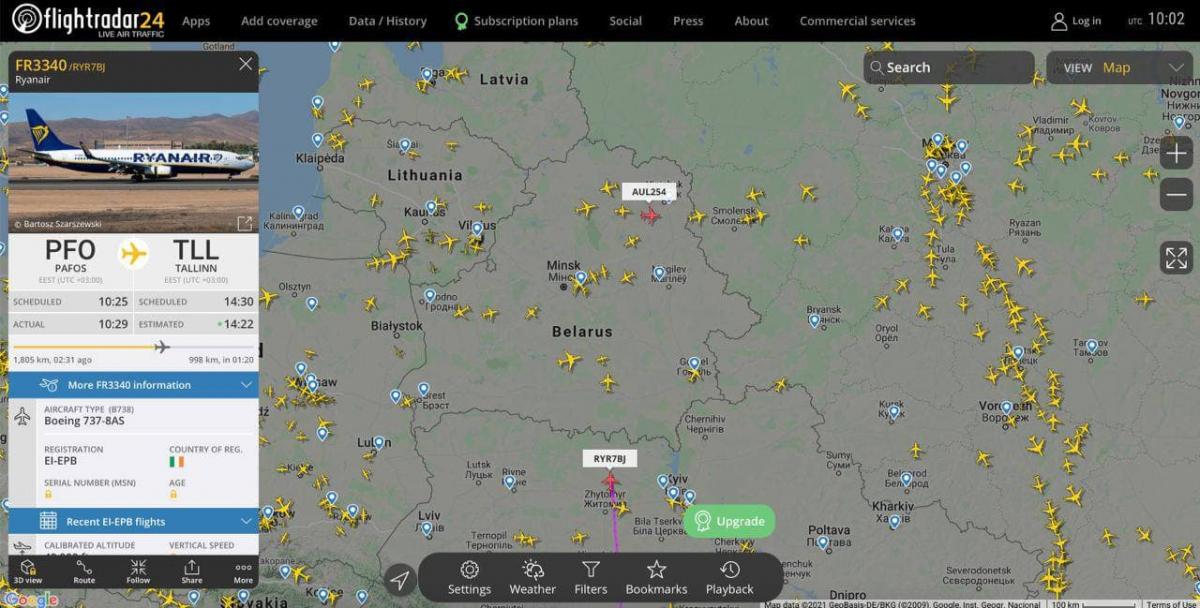Click the green Upgrade button
Image resolution: width=1200 pixels, height=608 pixels.
[x=729, y=521]
